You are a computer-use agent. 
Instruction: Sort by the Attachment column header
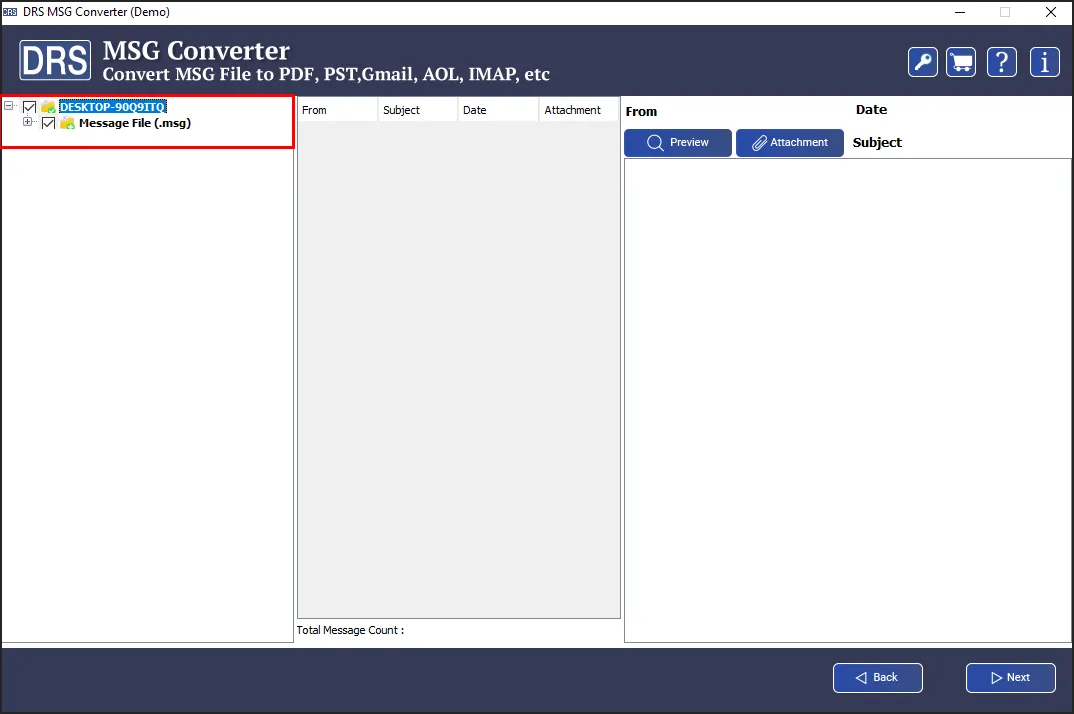coord(579,110)
